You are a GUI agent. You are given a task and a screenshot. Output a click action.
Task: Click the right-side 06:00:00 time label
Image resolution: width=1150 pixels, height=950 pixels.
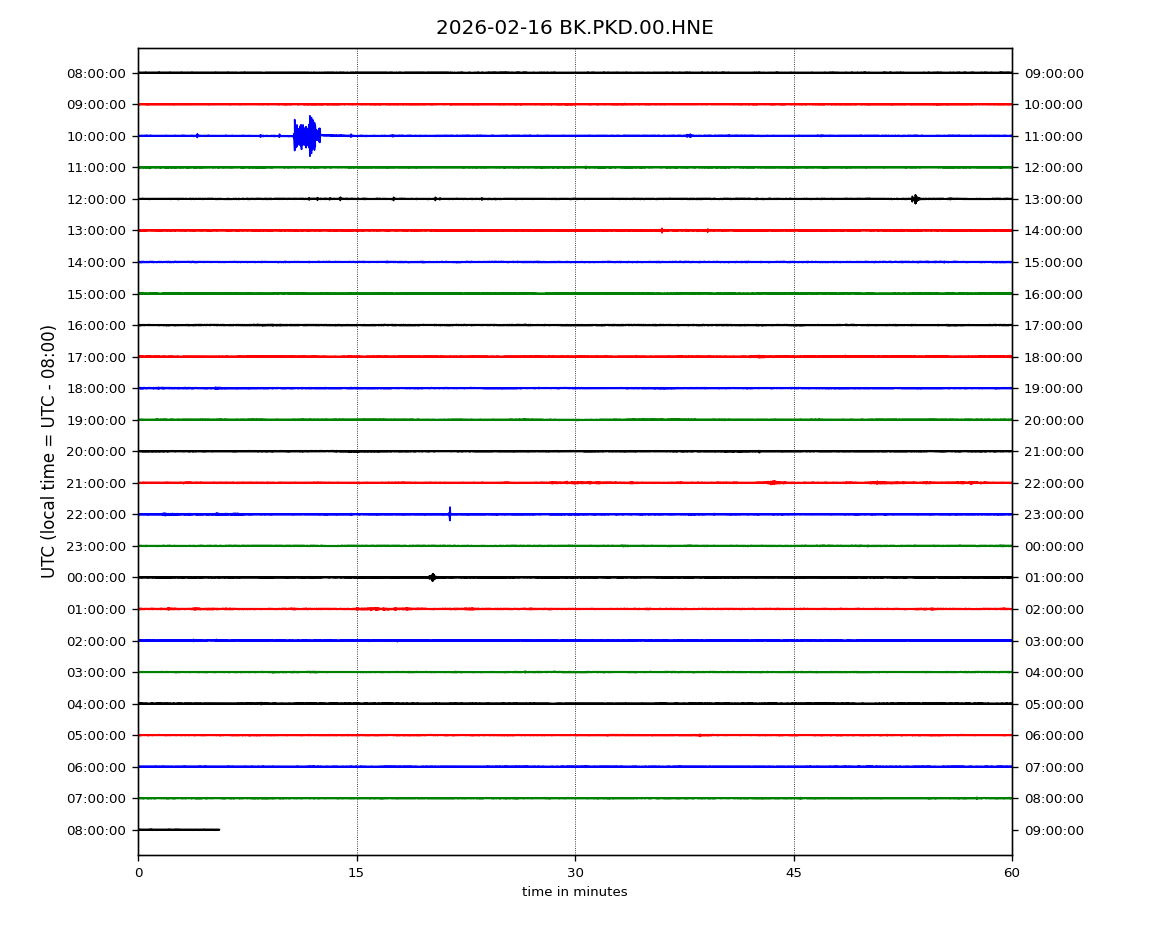(x=1054, y=735)
